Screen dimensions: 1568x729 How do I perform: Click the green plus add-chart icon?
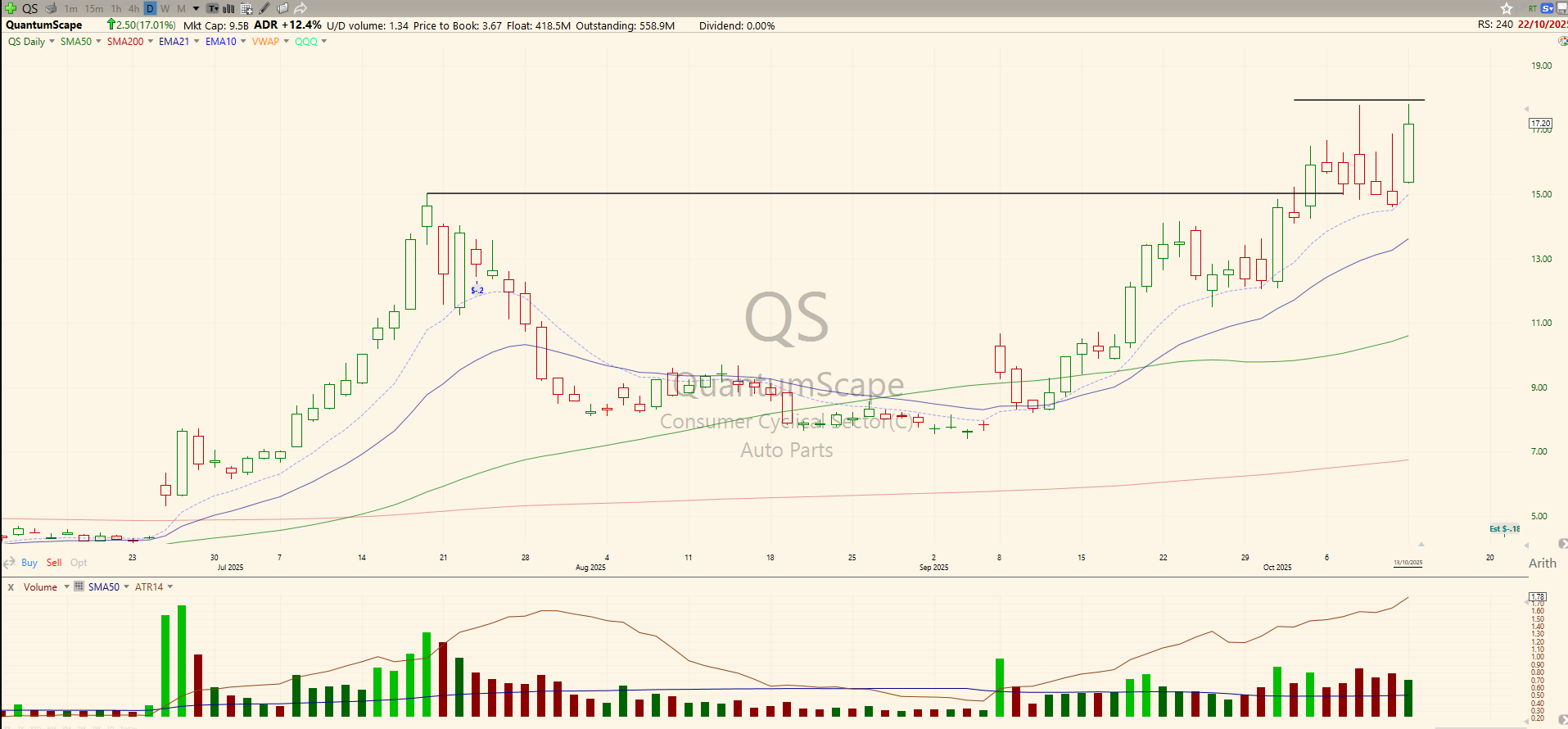[x=11, y=8]
